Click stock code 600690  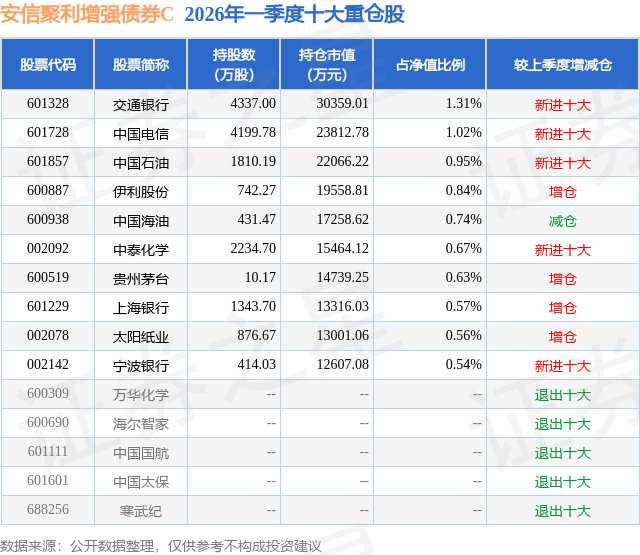(x=48, y=422)
